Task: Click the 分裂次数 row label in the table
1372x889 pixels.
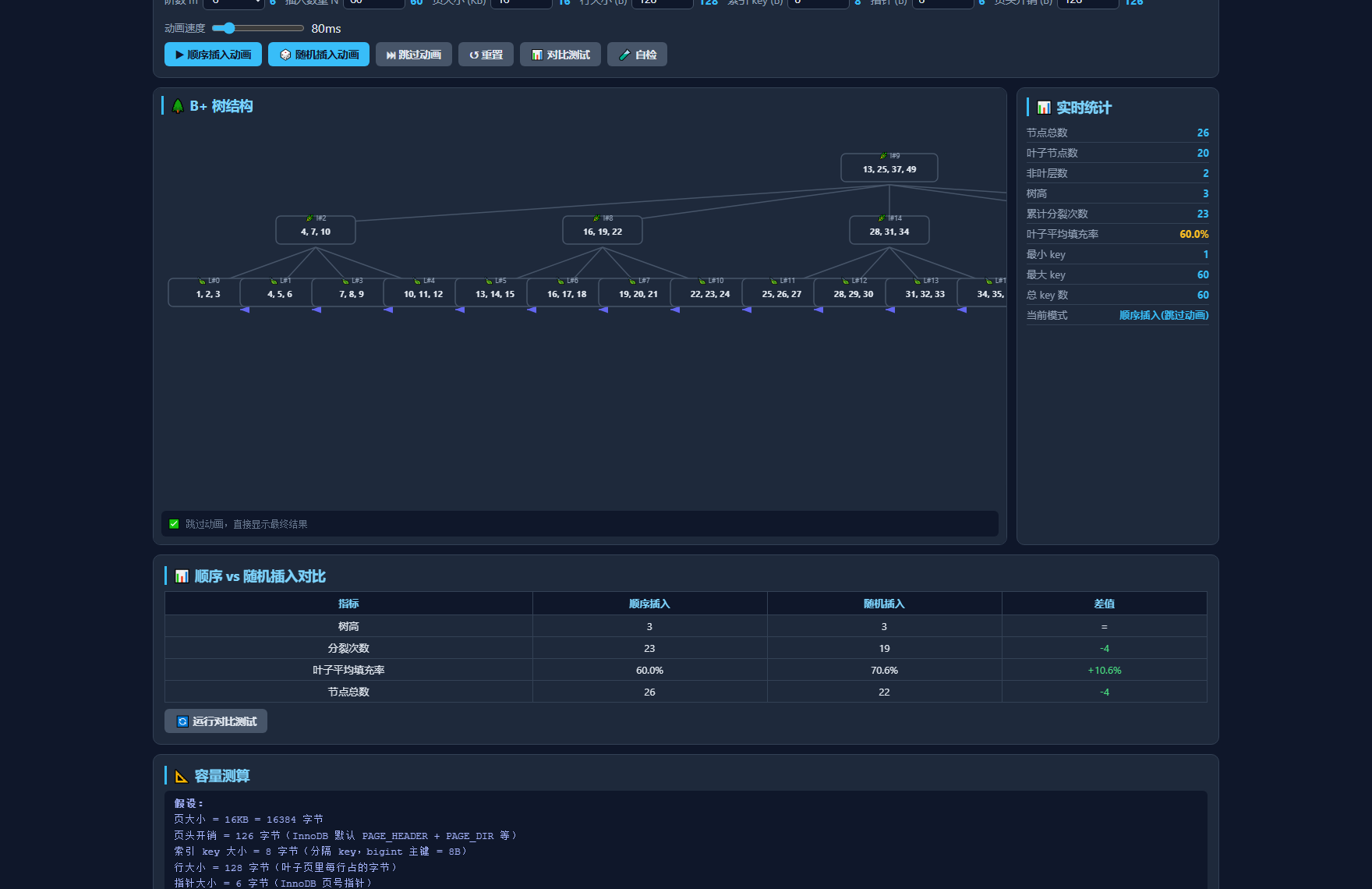Action: (348, 648)
